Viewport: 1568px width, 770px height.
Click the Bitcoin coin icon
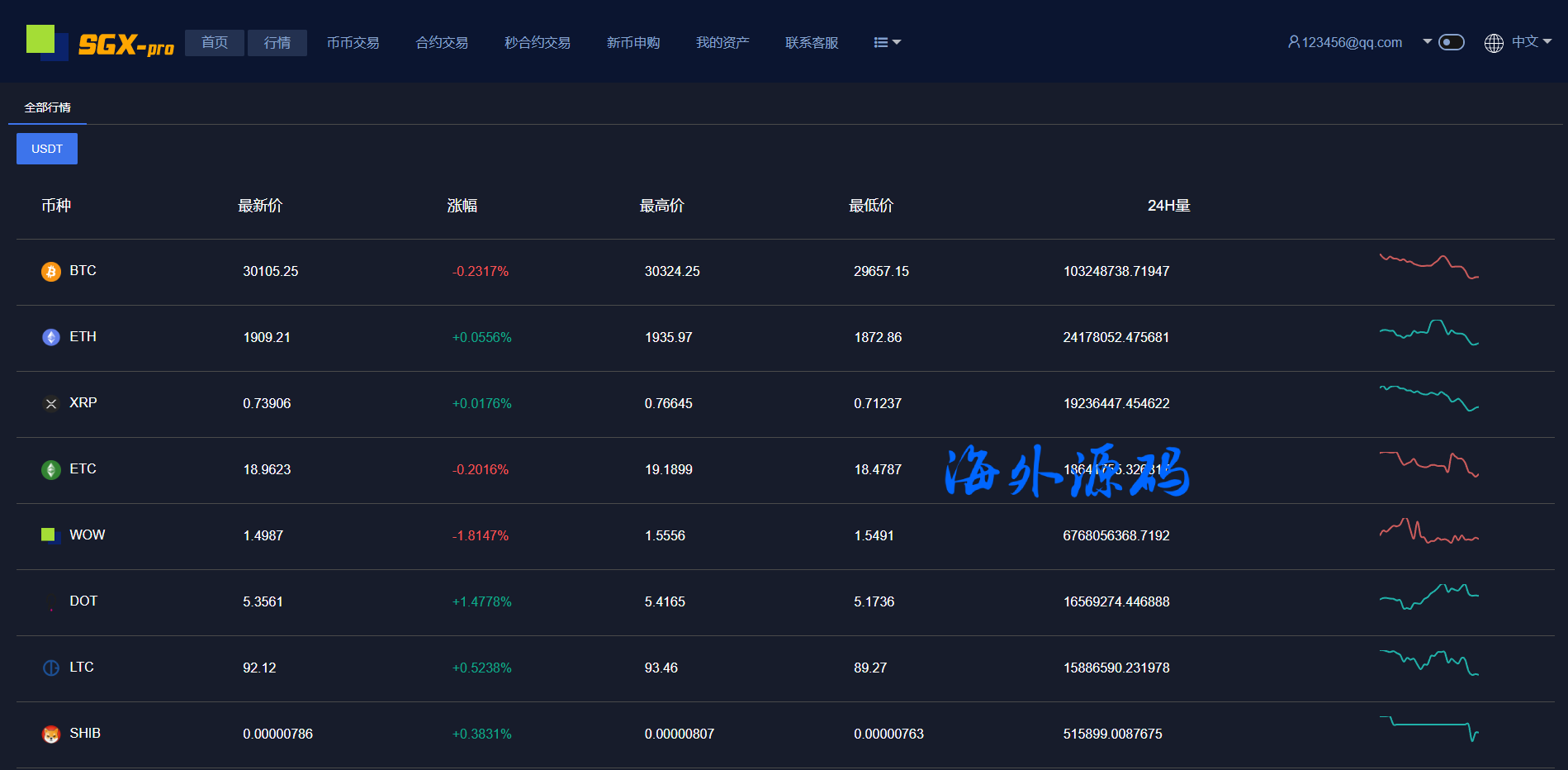pos(51,272)
